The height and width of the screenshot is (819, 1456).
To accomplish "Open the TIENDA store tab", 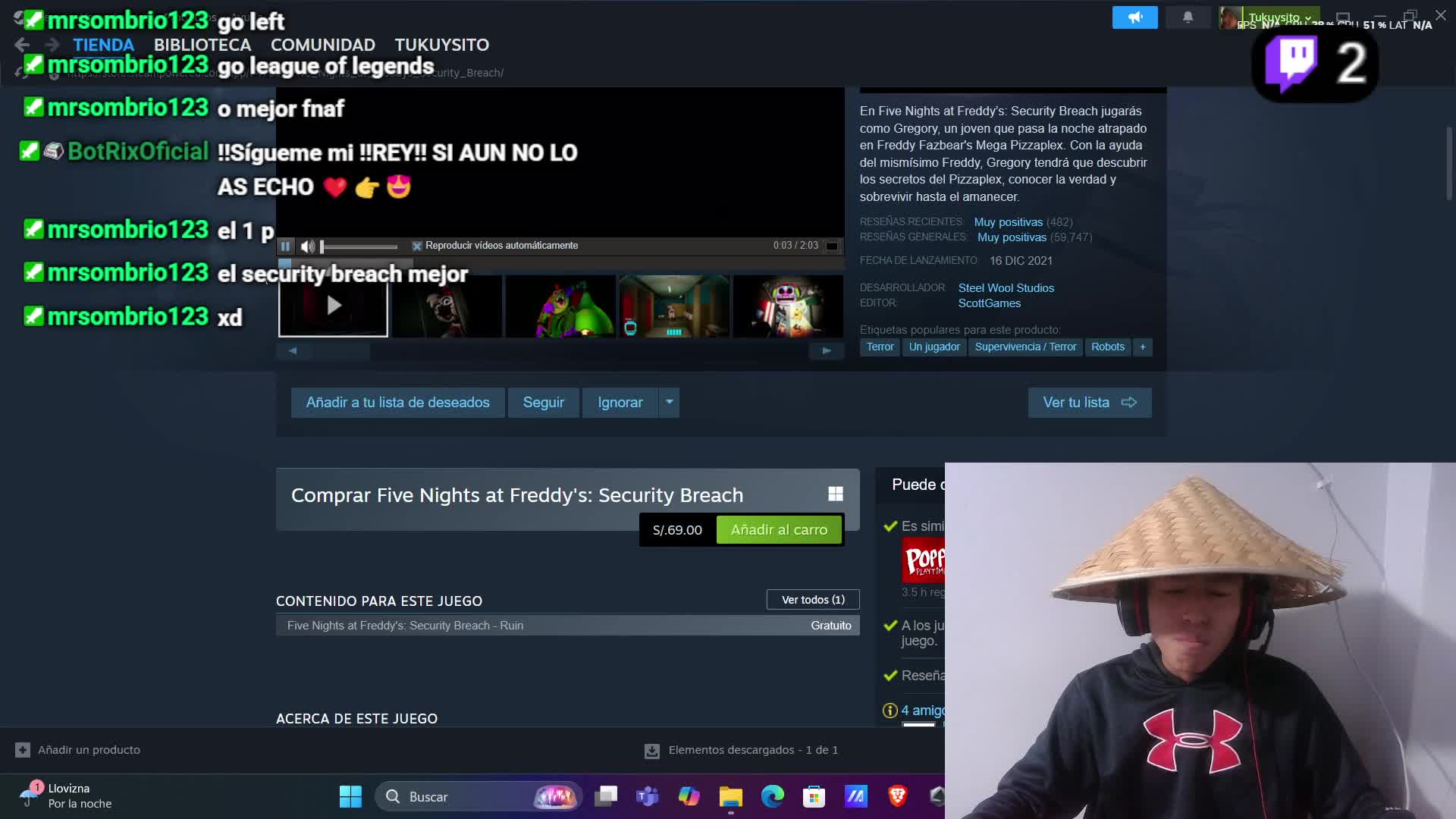I will point(103,45).
